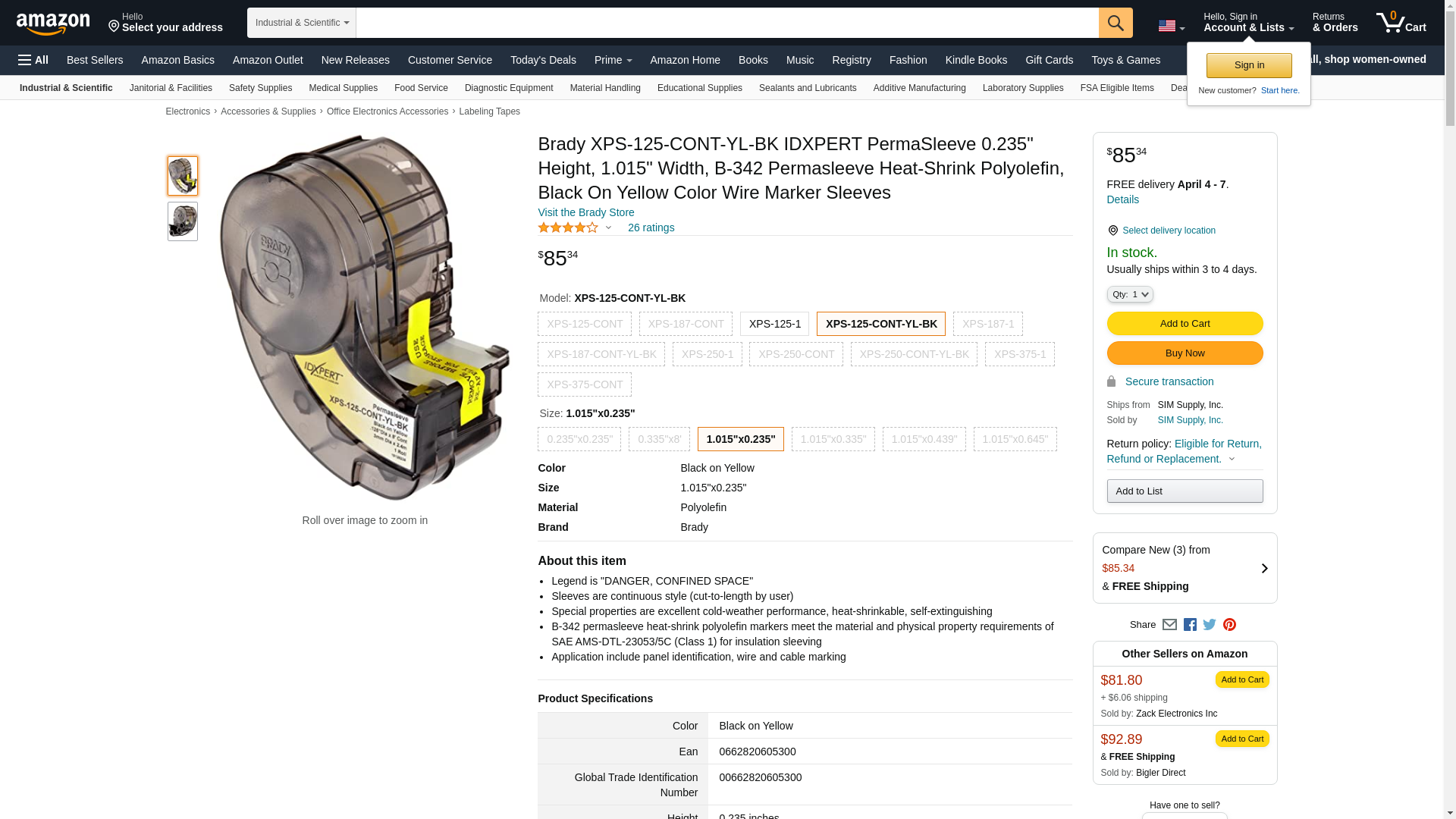1456x819 pixels.
Task: Share on Pinterest icon
Action: tap(1229, 625)
